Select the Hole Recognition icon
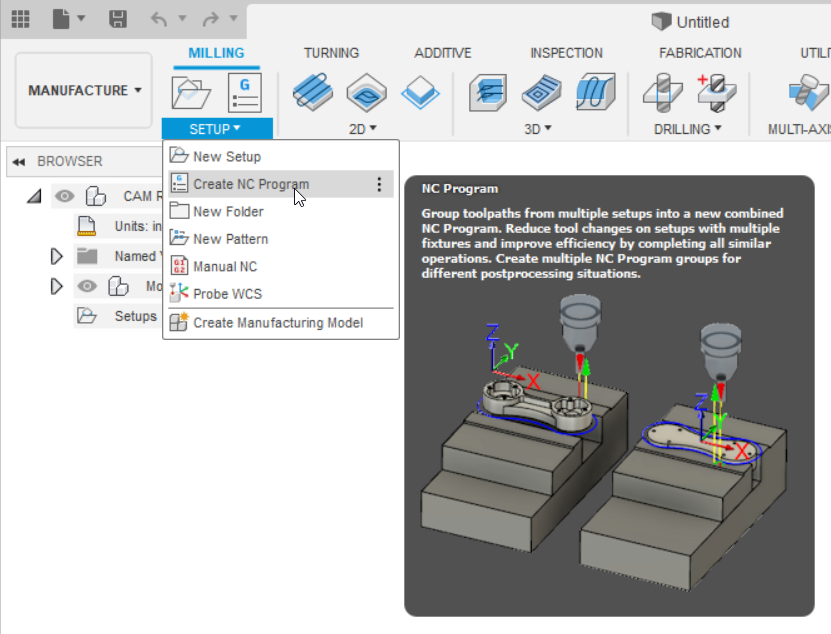 [x=717, y=93]
